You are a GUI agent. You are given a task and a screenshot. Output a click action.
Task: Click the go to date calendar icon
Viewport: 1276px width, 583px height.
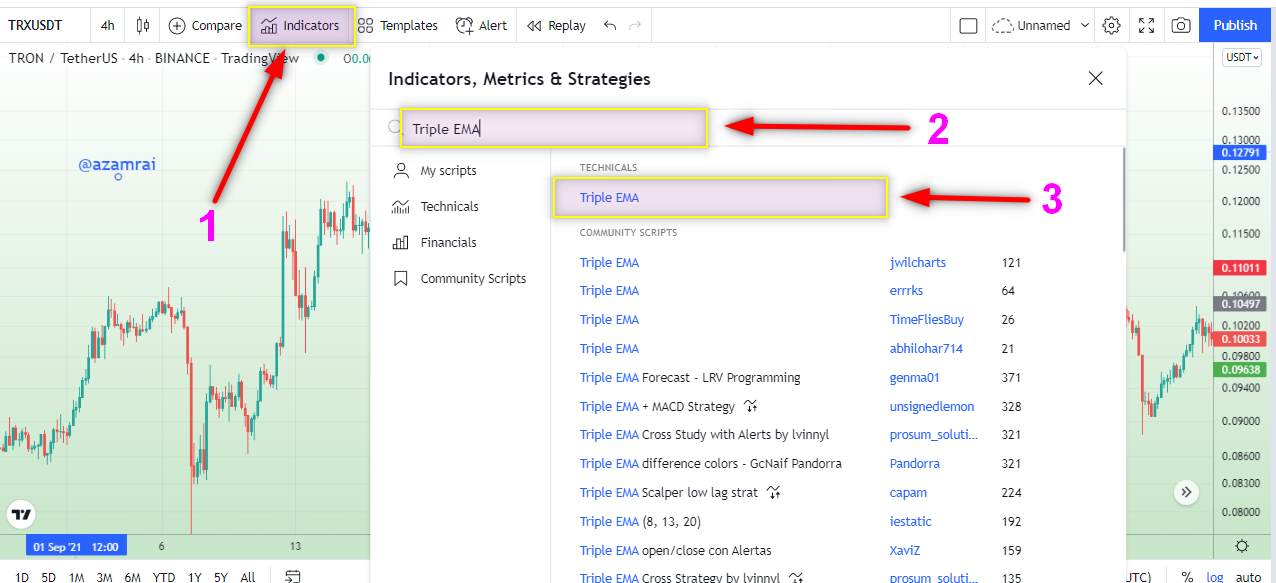click(293, 577)
